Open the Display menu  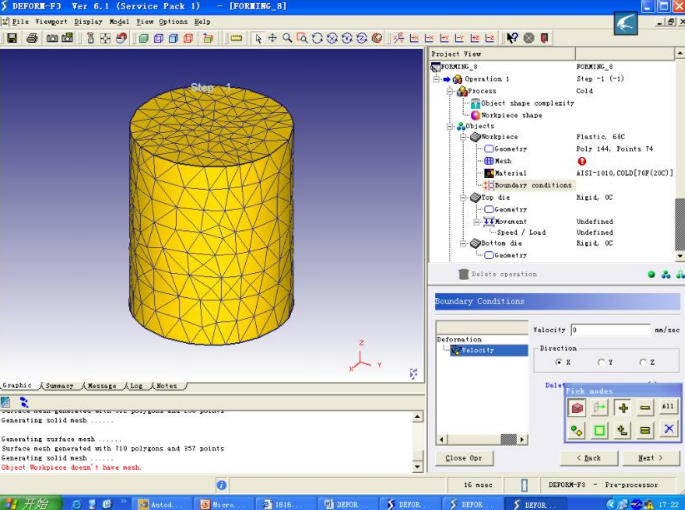point(88,22)
